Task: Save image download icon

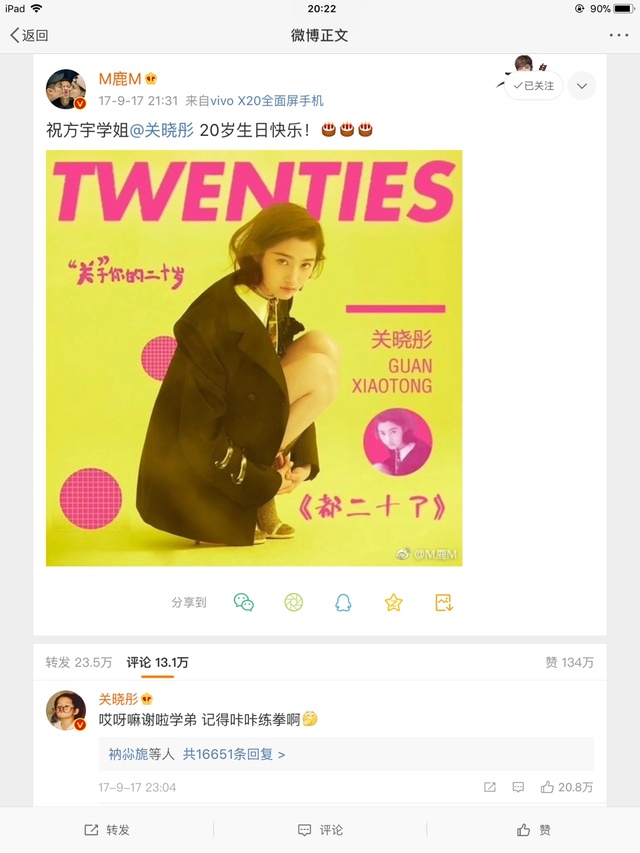Action: click(x=444, y=602)
